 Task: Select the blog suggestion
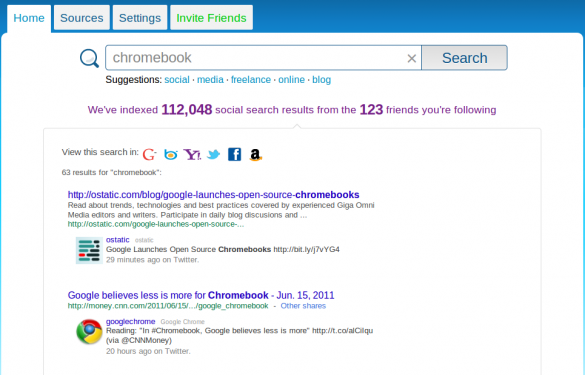[x=322, y=79]
